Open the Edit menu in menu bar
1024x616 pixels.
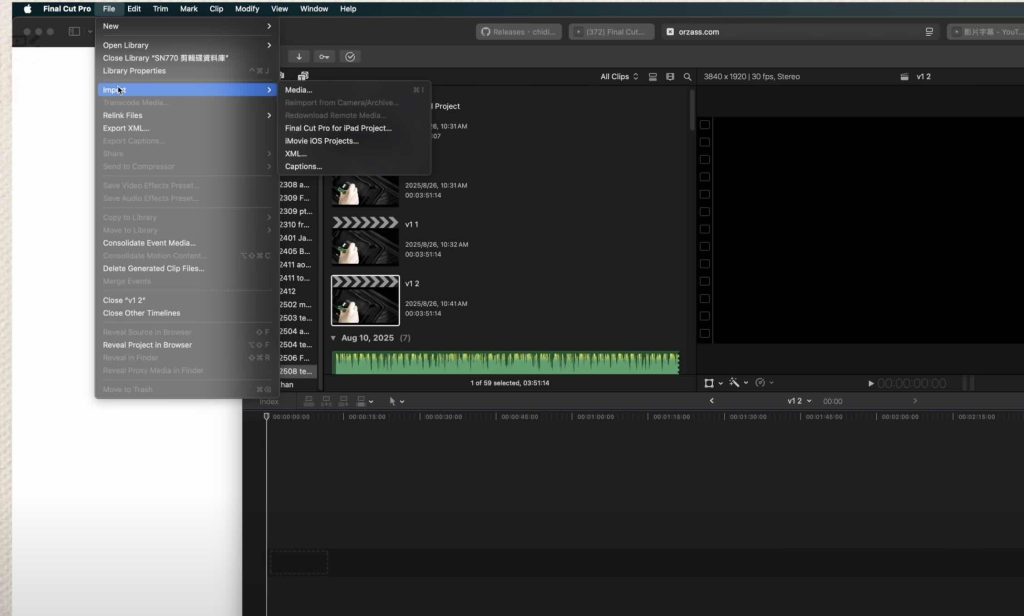pyautogui.click(x=133, y=9)
